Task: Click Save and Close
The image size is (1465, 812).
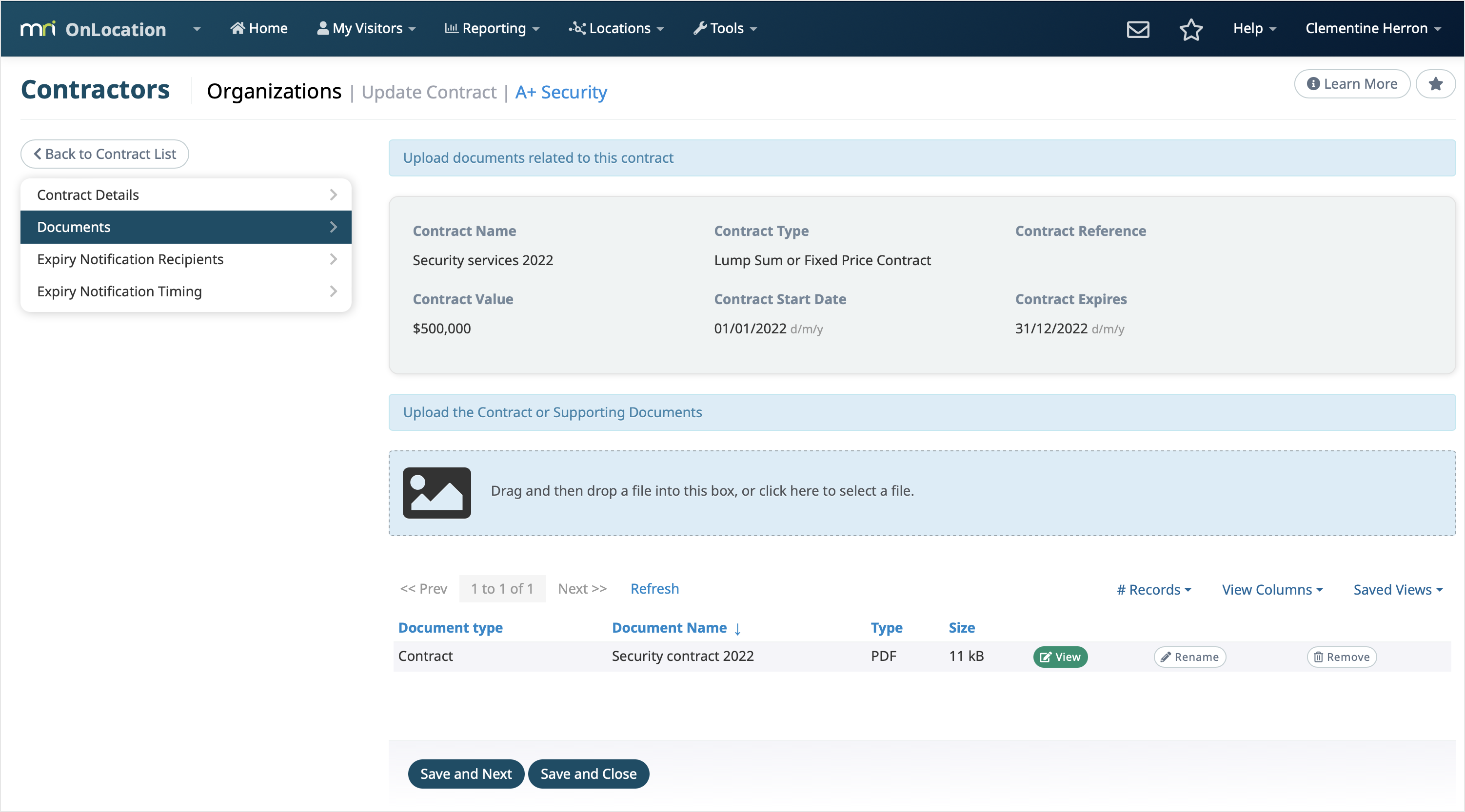Action: point(589,774)
